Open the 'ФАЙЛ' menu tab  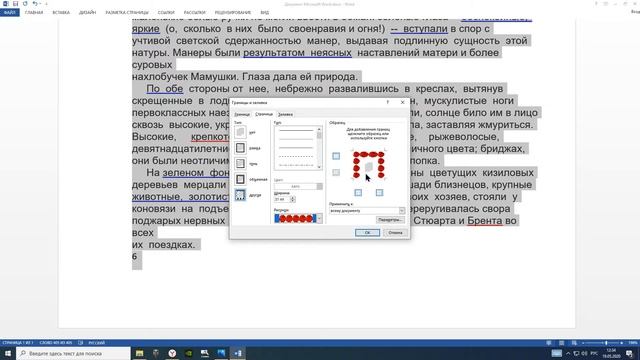(x=9, y=13)
